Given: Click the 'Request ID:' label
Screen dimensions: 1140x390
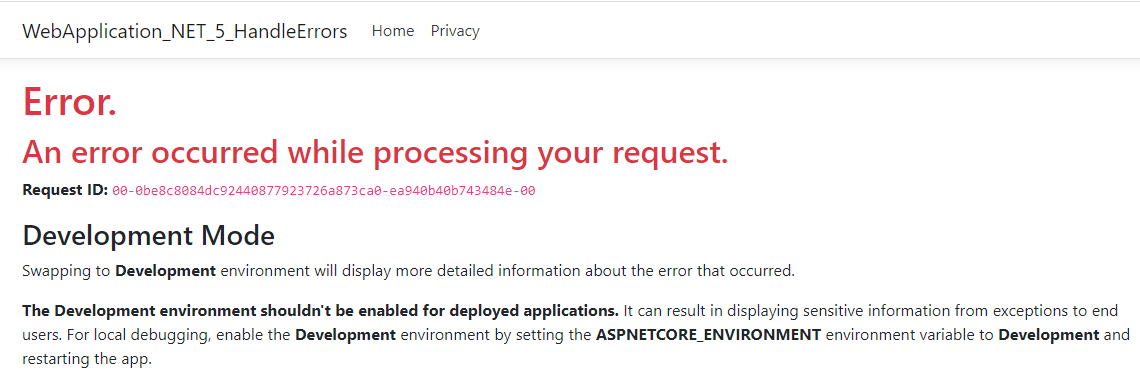Looking at the screenshot, I should point(65,191).
